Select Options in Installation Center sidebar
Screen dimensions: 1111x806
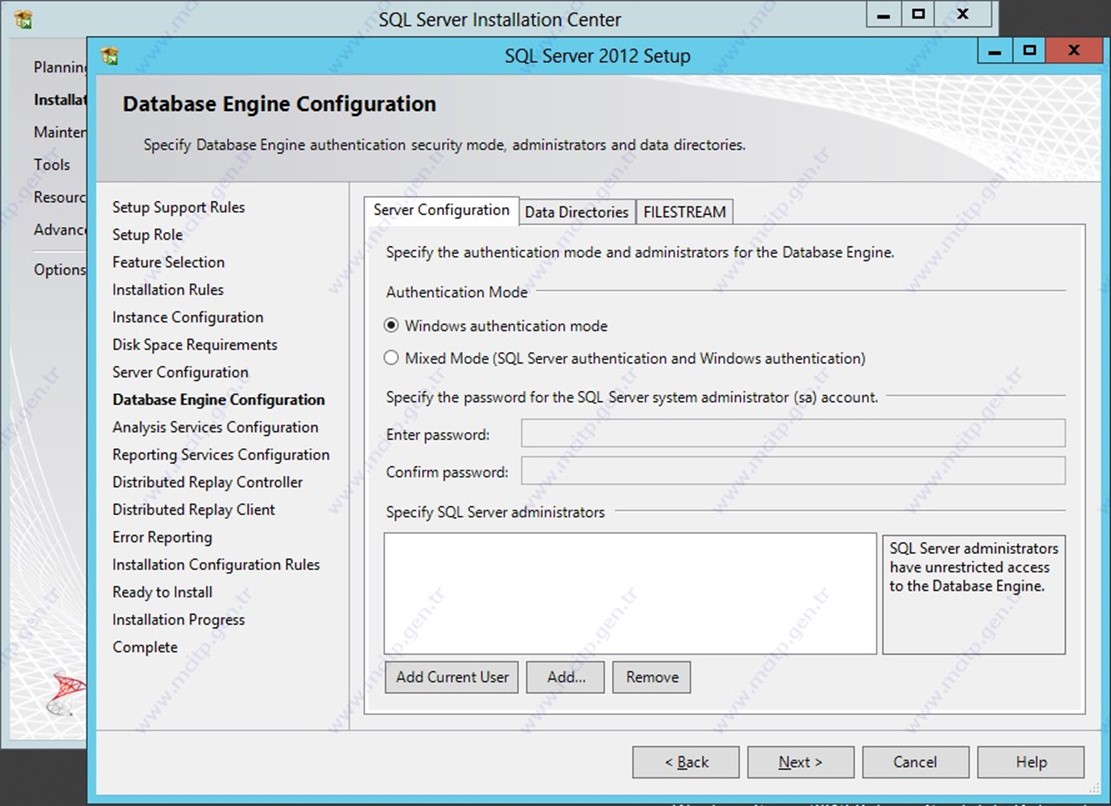point(60,270)
